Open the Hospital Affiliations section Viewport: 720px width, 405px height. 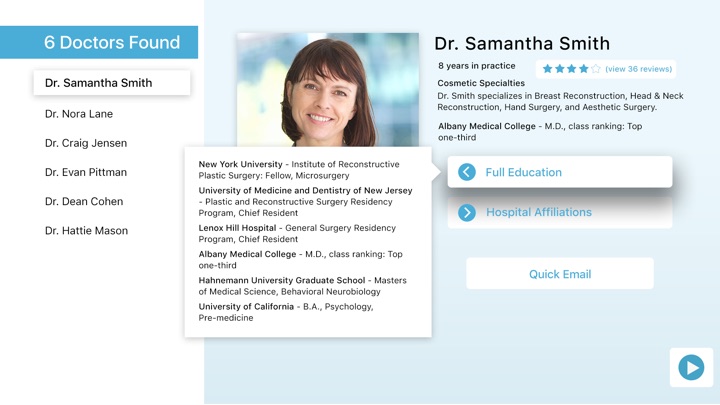pos(560,212)
